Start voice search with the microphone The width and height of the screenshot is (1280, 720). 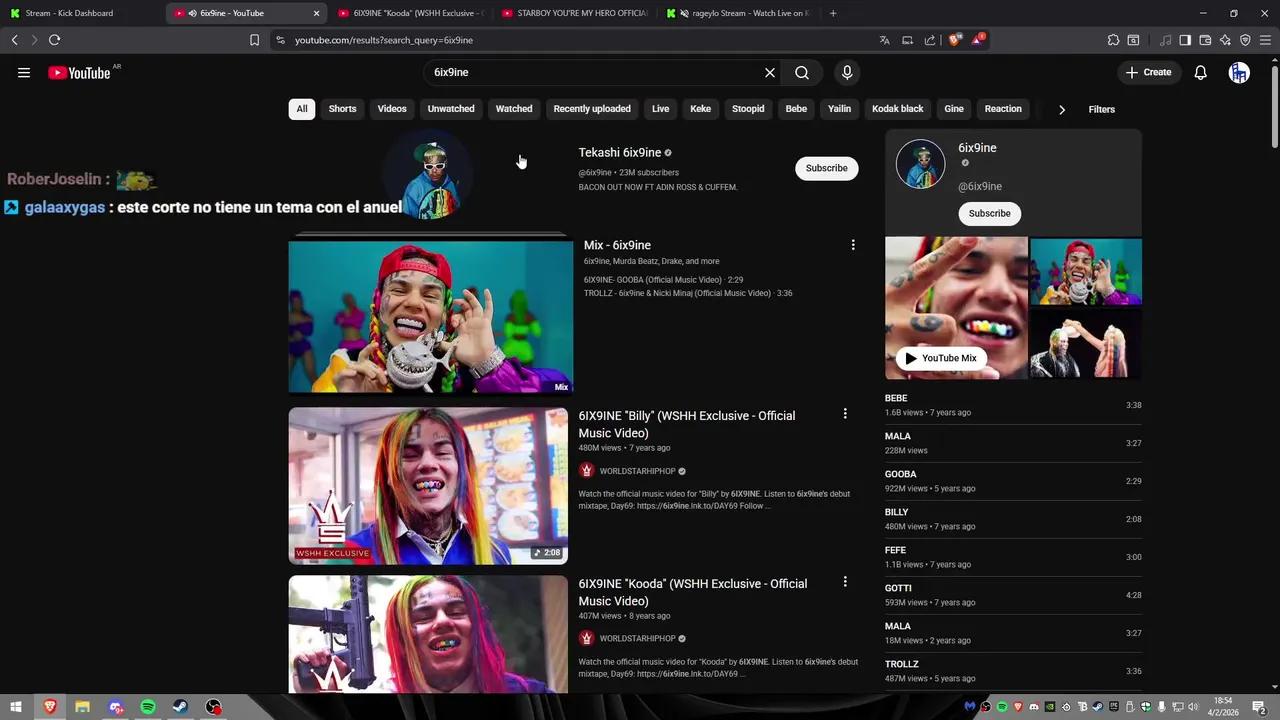[x=847, y=72]
